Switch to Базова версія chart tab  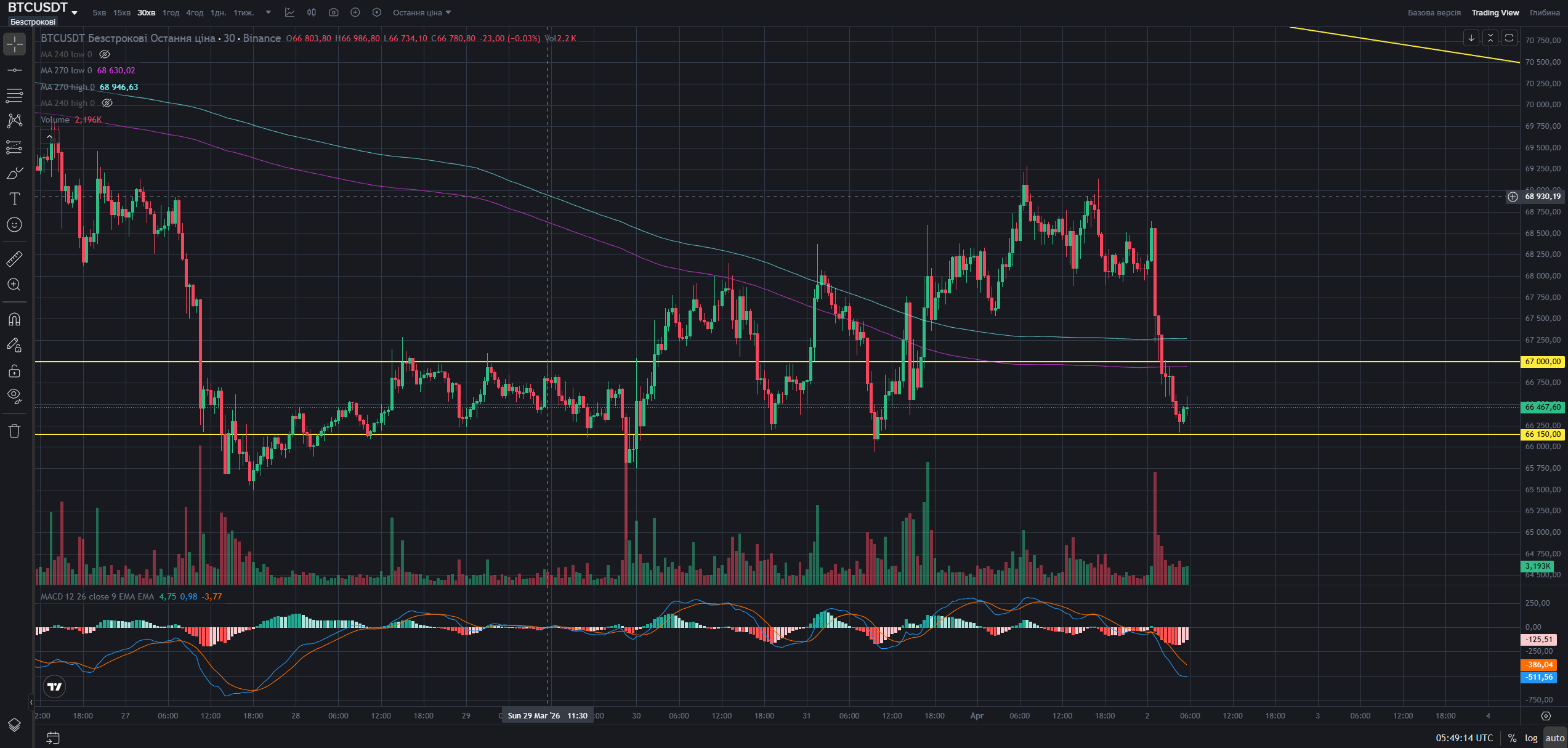pyautogui.click(x=1434, y=12)
